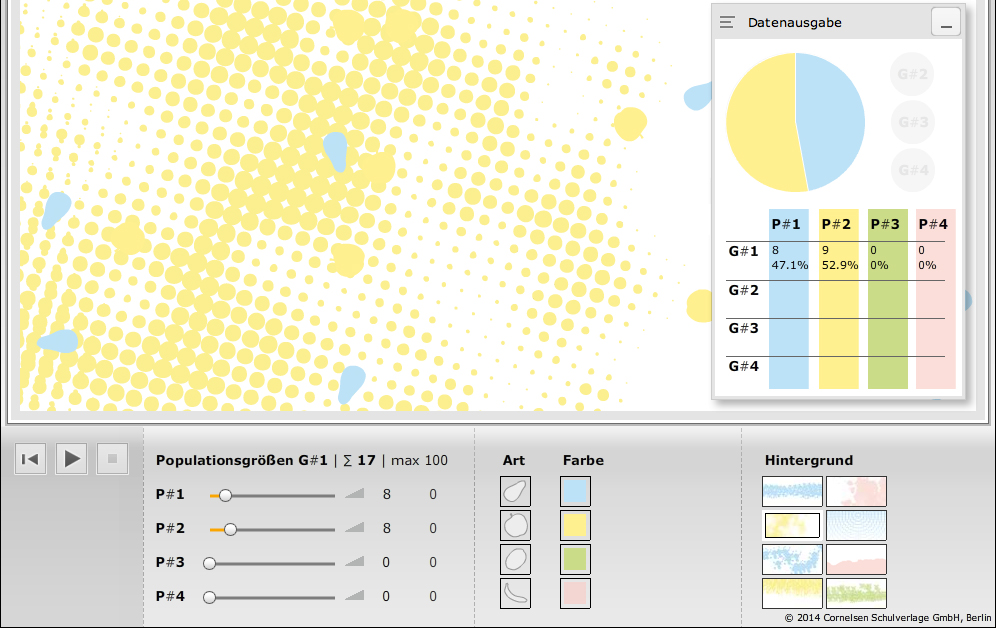This screenshot has height=628, width=996.
Task: Open the green color swatch for P#3
Action: [x=575, y=560]
